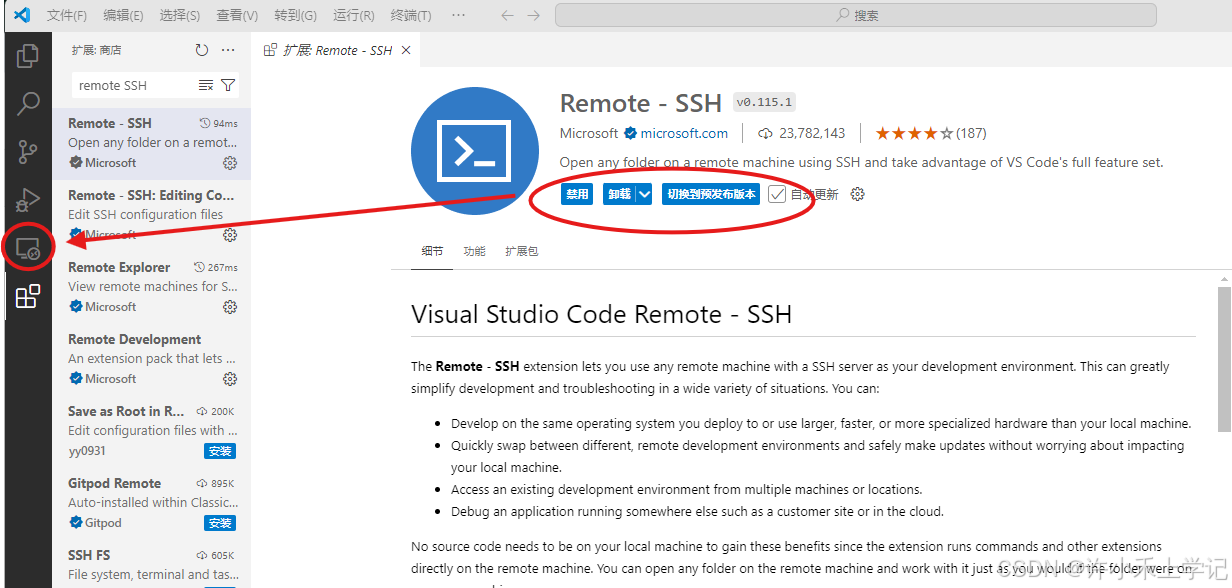Click the v0.115.1 version badge

click(x=764, y=103)
